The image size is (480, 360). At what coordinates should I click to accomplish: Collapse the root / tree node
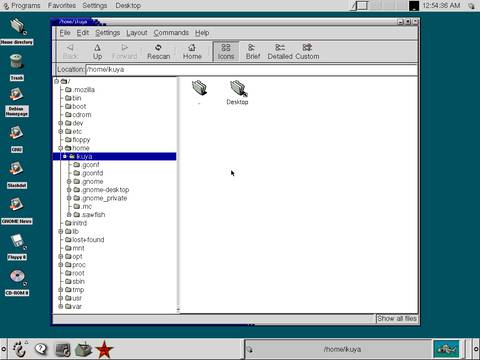point(56,81)
